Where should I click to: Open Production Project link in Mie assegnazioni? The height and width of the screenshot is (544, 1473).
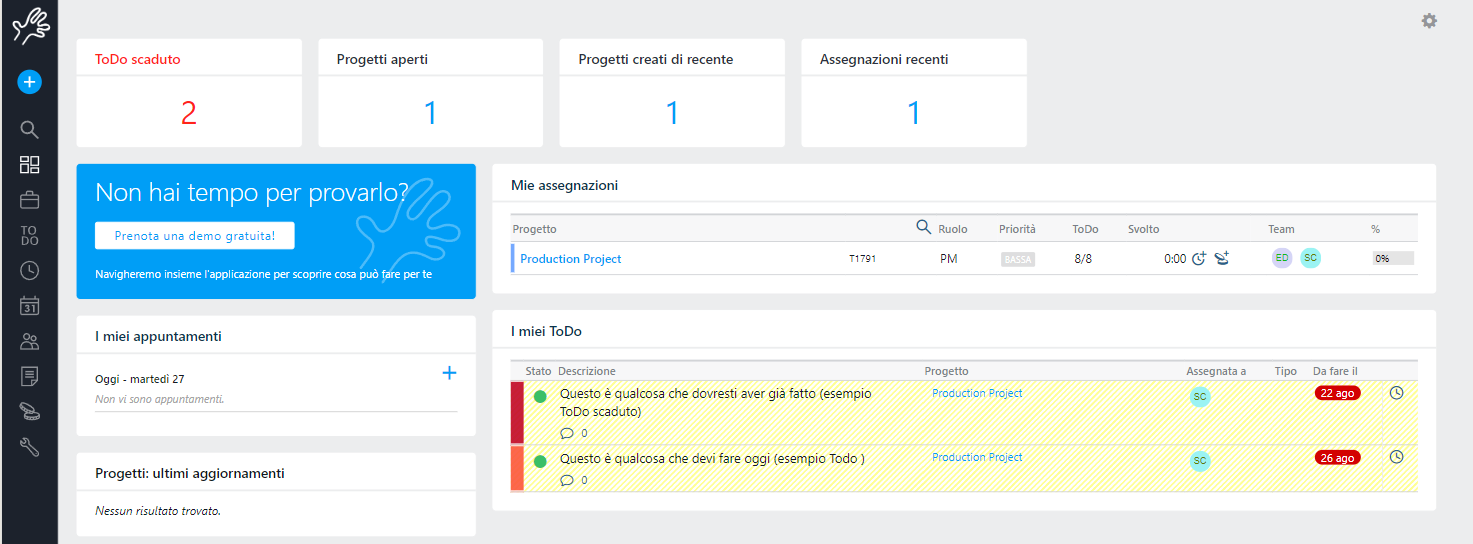click(x=570, y=259)
